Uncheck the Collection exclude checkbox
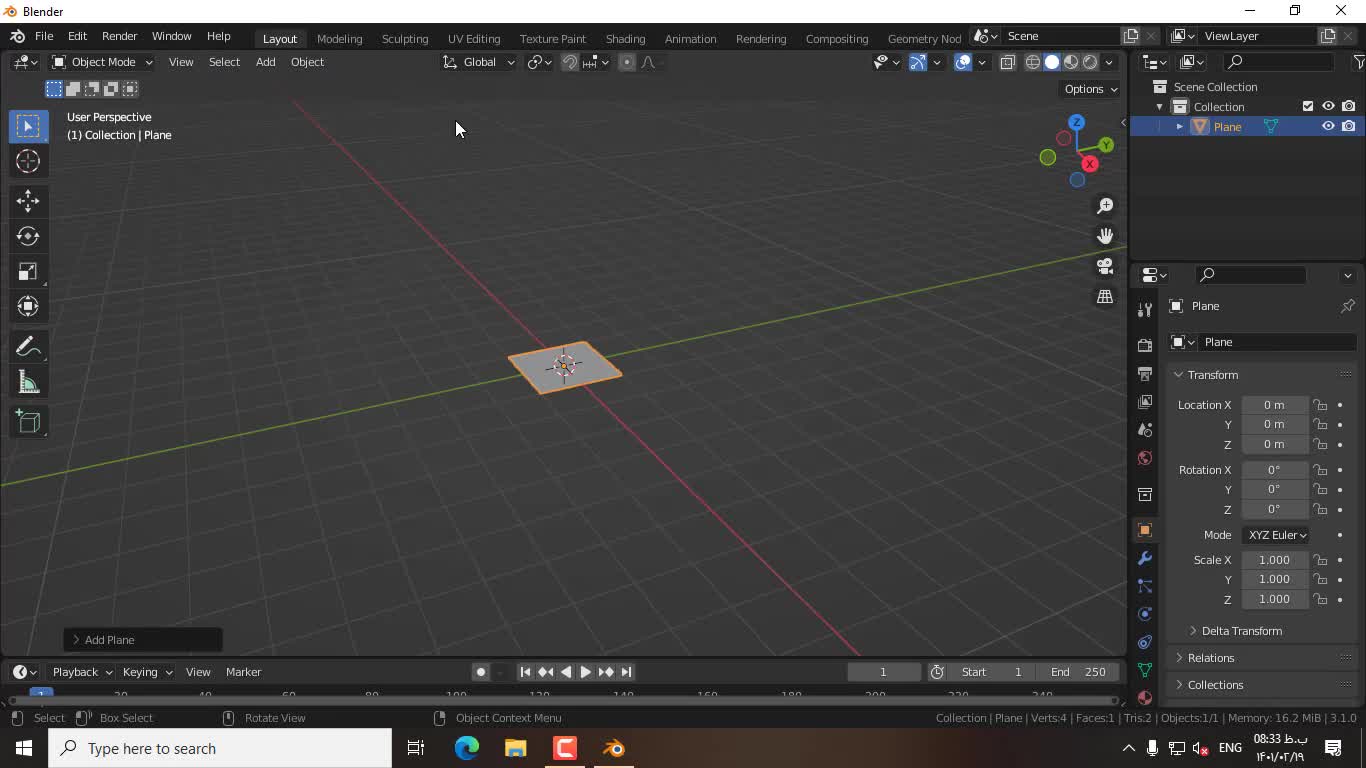 pos(1308,106)
